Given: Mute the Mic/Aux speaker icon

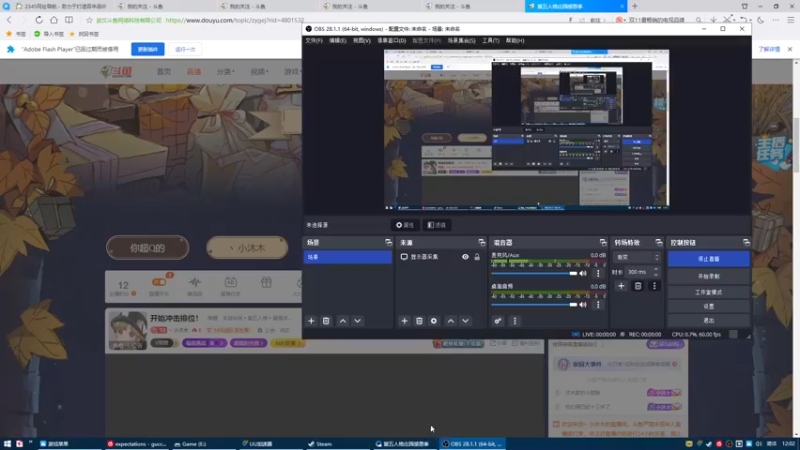Looking at the screenshot, I should 583,273.
